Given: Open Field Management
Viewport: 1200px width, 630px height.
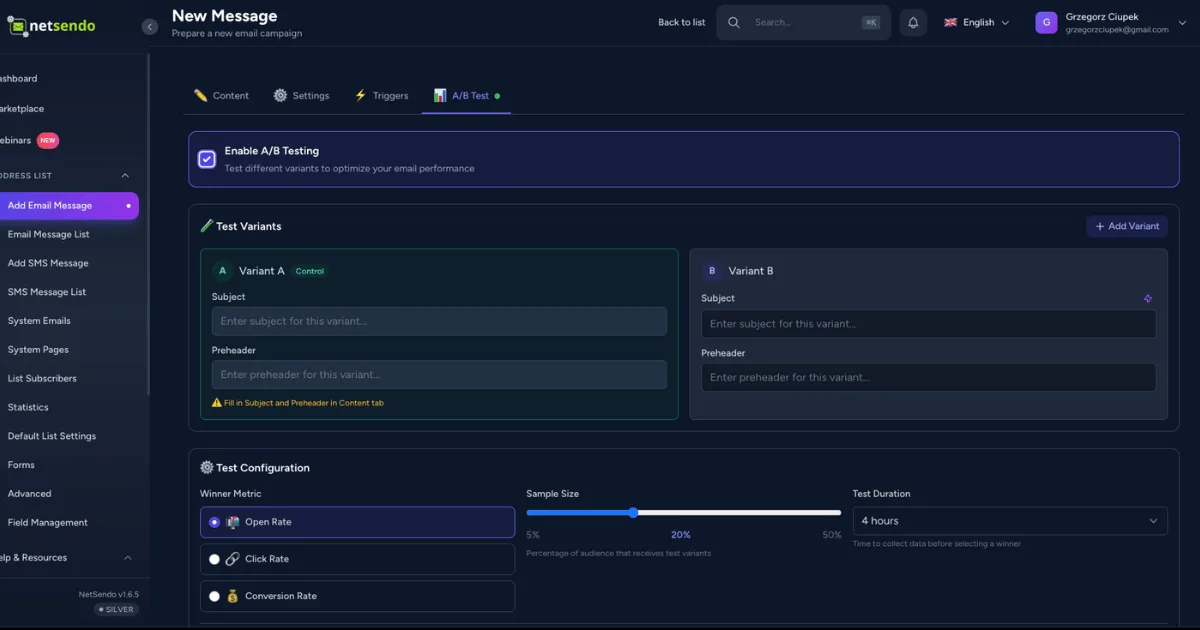Looking at the screenshot, I should click(47, 522).
